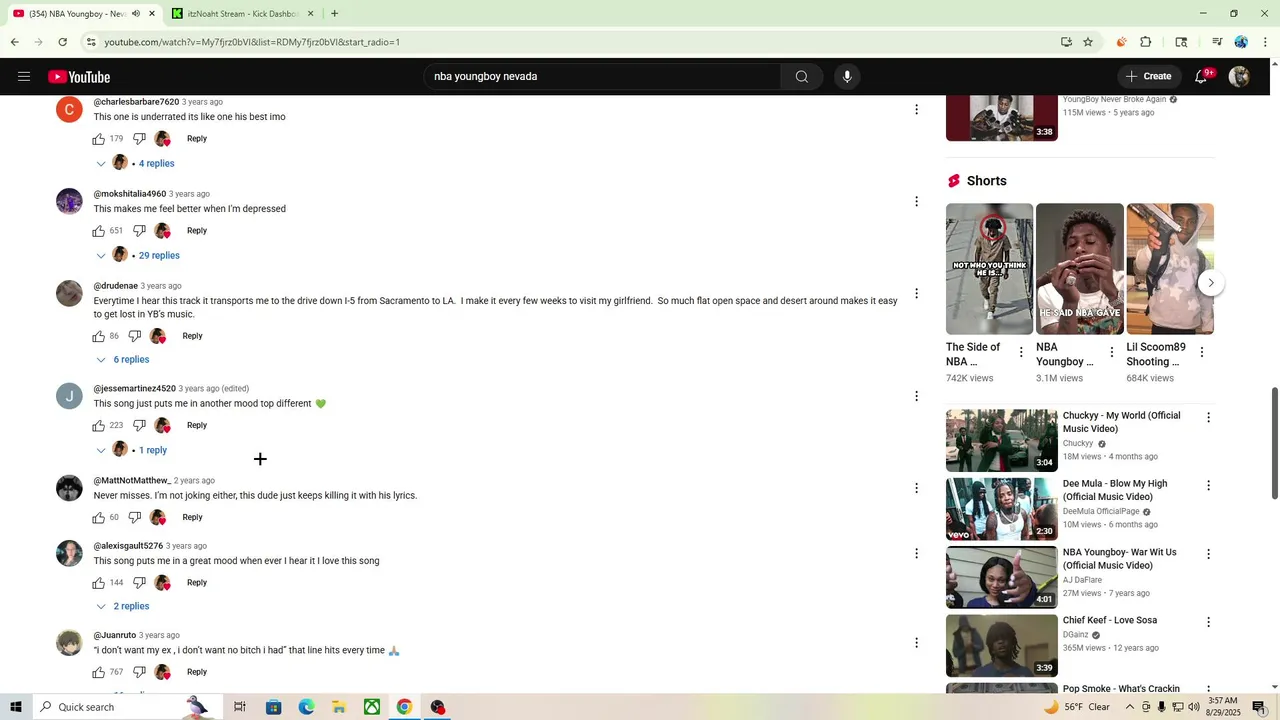Open options menu for @drudenae comment
This screenshot has height=720, width=1280.
pyautogui.click(x=916, y=294)
